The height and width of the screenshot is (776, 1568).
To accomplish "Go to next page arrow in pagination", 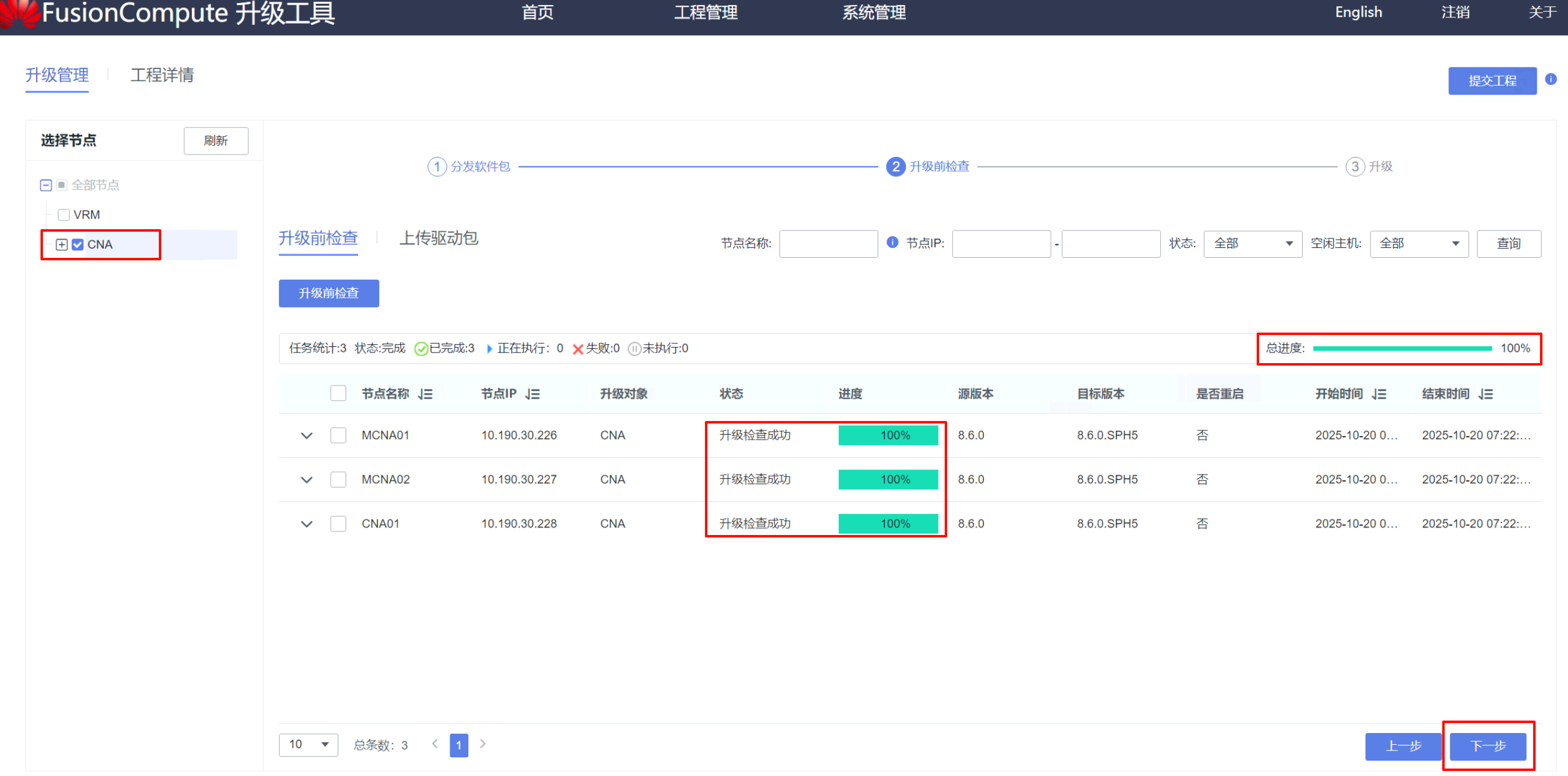I will [x=483, y=744].
